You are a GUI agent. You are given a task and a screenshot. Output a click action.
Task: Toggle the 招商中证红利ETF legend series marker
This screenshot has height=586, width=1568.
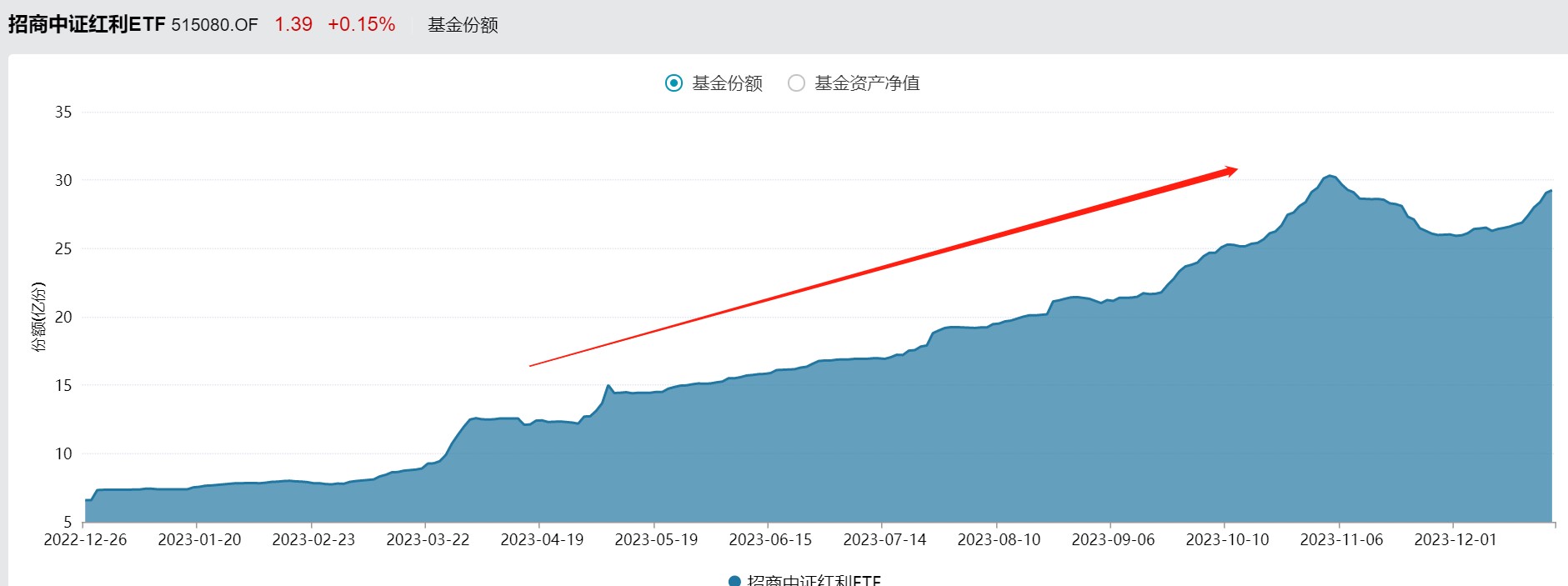pyautogui.click(x=734, y=581)
